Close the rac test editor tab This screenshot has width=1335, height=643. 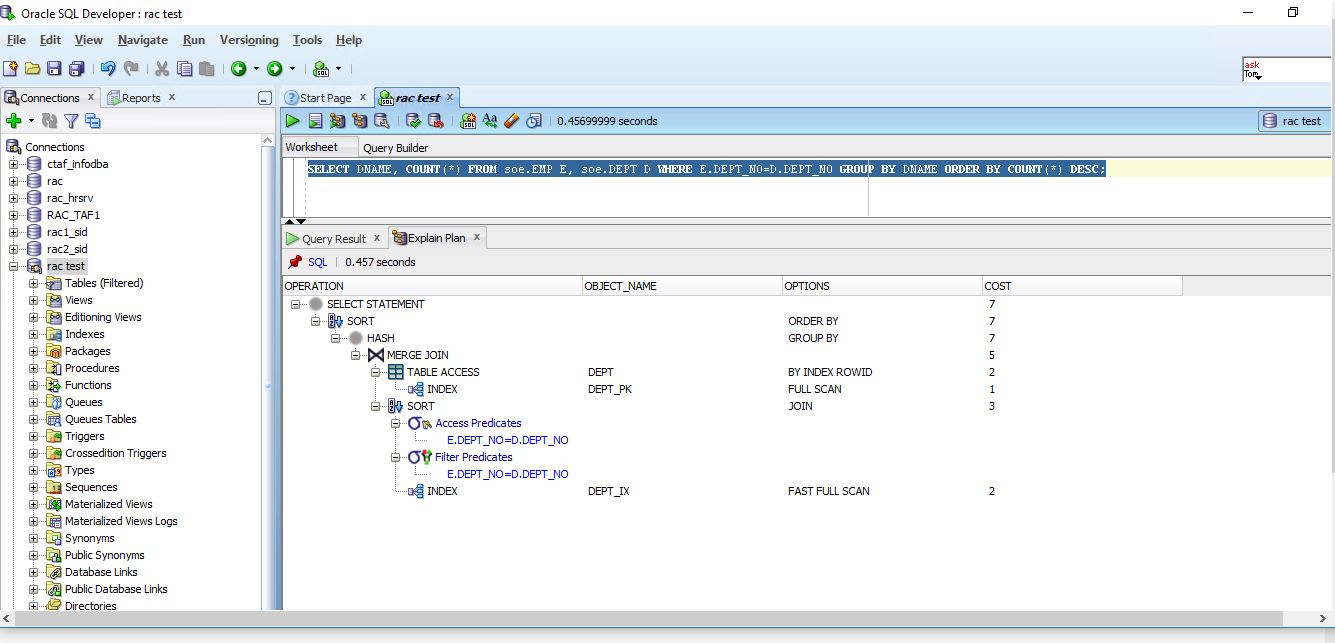tap(450, 97)
